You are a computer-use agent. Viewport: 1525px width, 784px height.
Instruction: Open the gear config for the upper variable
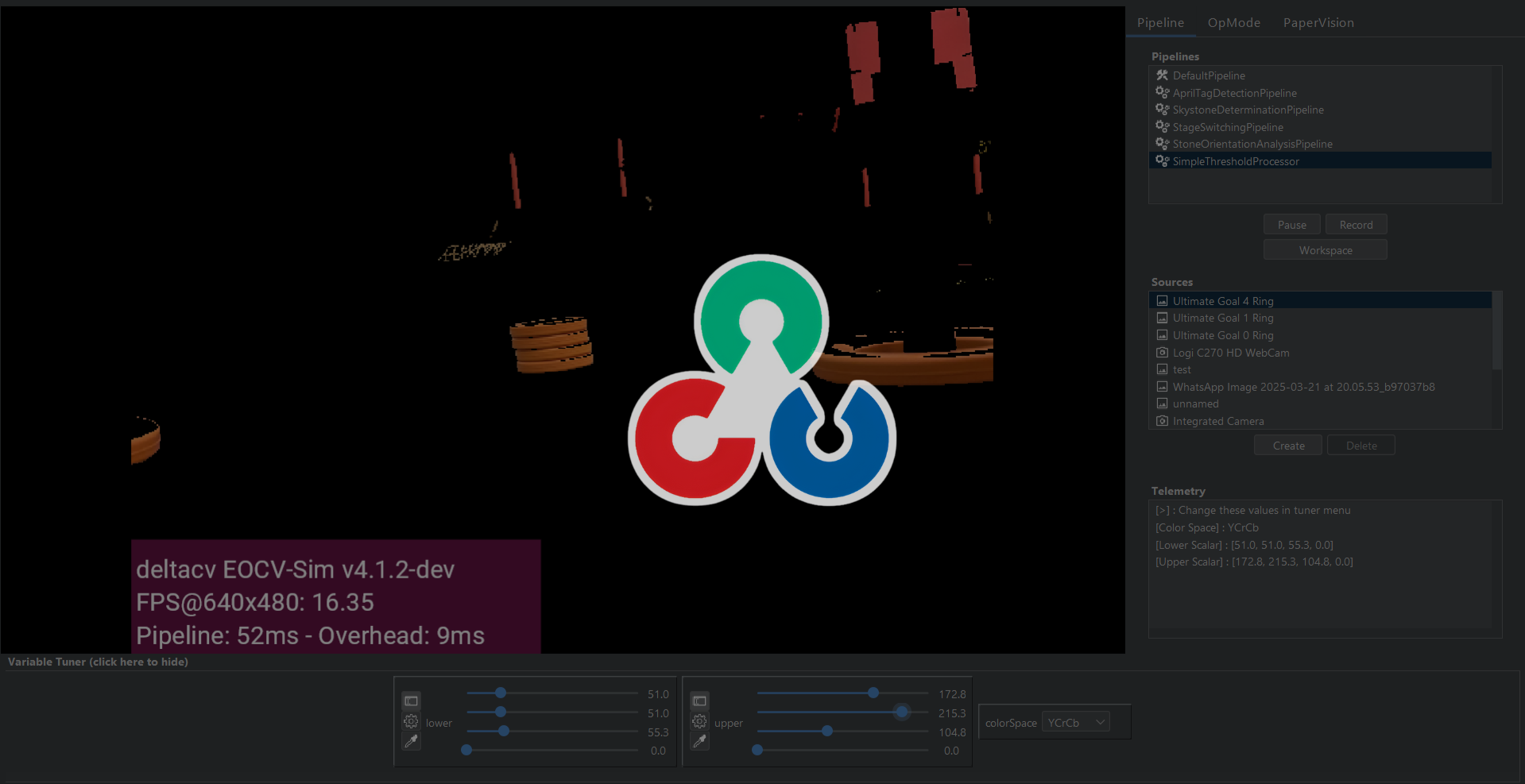[x=699, y=722]
